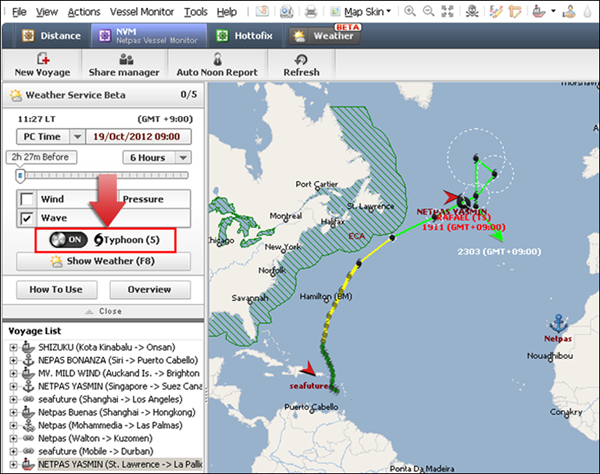Open the File menu
This screenshot has height=474, width=600.
click(19, 12)
